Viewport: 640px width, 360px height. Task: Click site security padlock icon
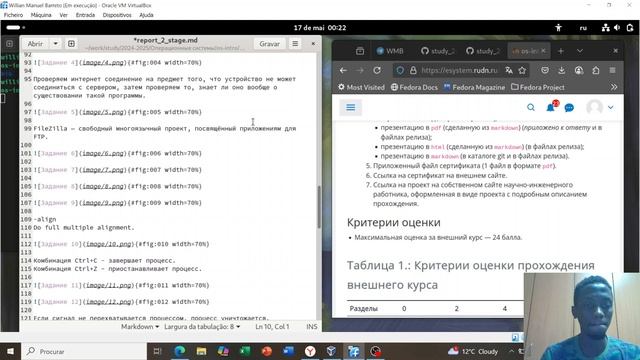pyautogui.click(x=413, y=70)
